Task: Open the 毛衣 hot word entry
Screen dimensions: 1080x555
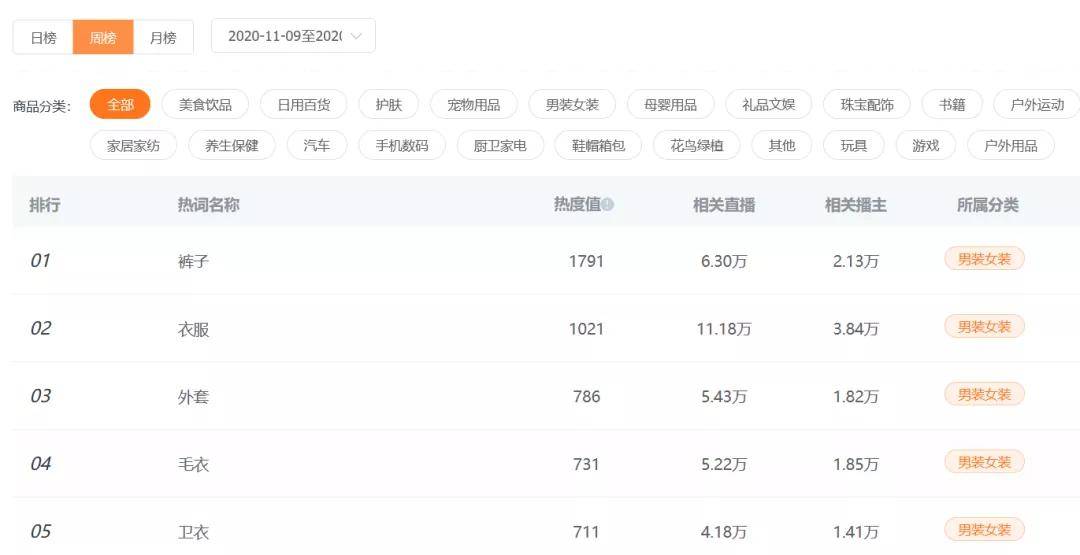Action: 194,464
